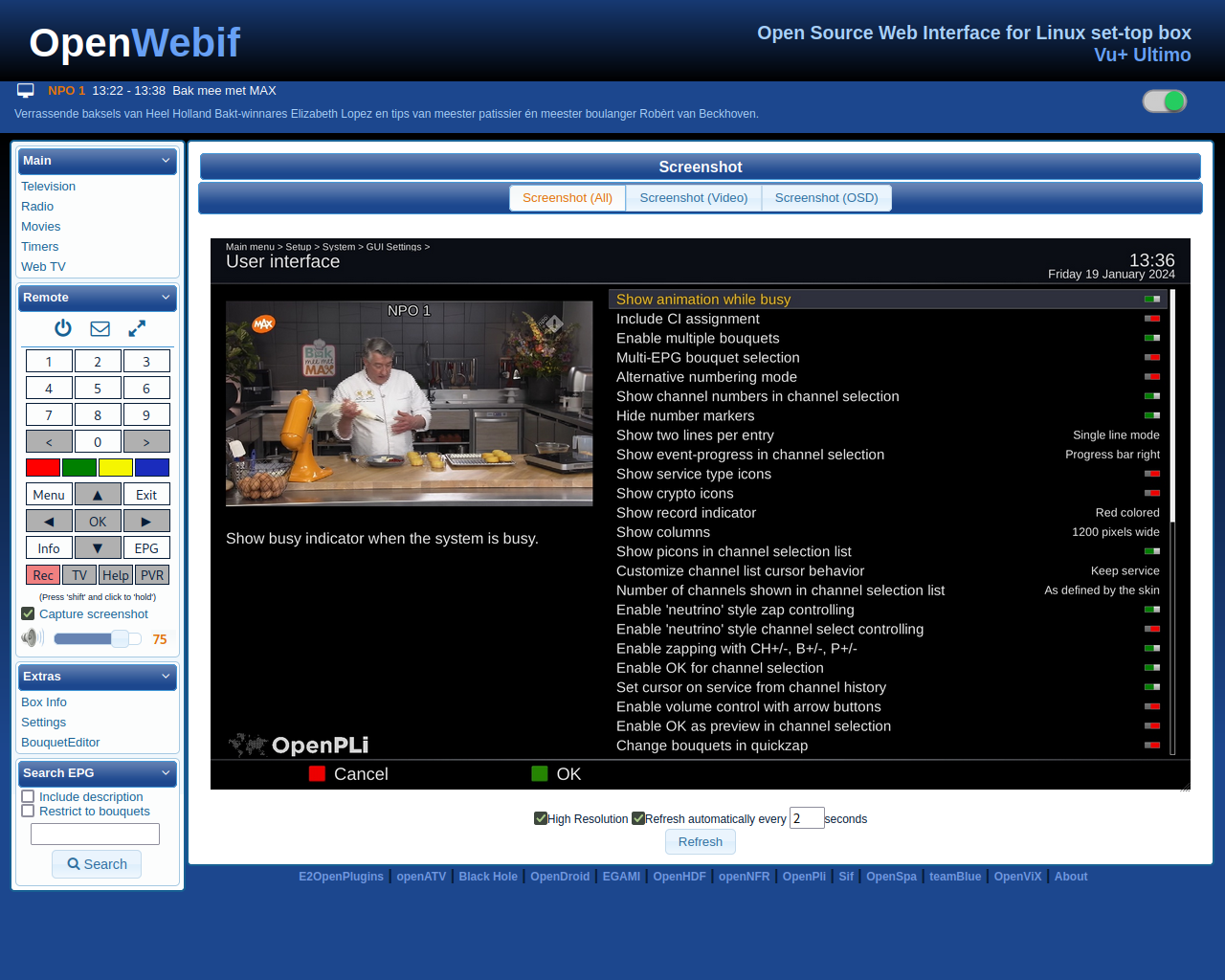Click the next '>' remote key
This screenshot has height=980, width=1225.
(x=146, y=441)
